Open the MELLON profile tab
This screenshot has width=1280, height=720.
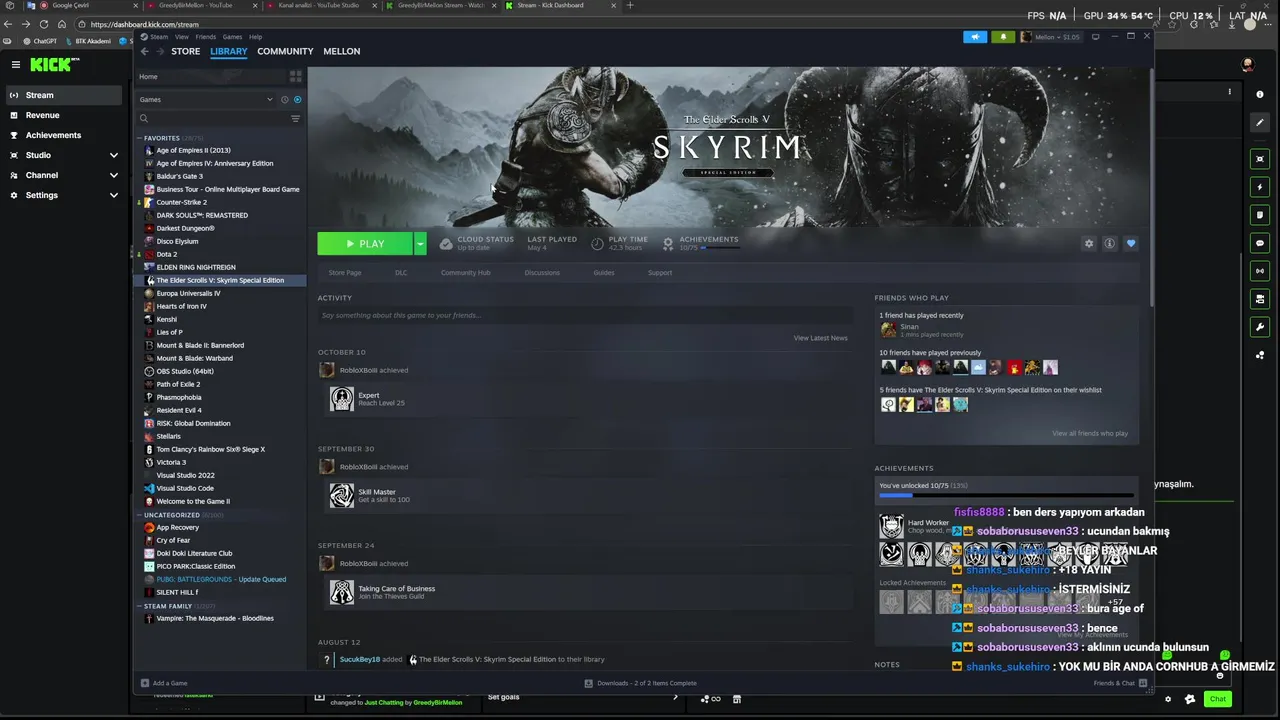pos(341,51)
